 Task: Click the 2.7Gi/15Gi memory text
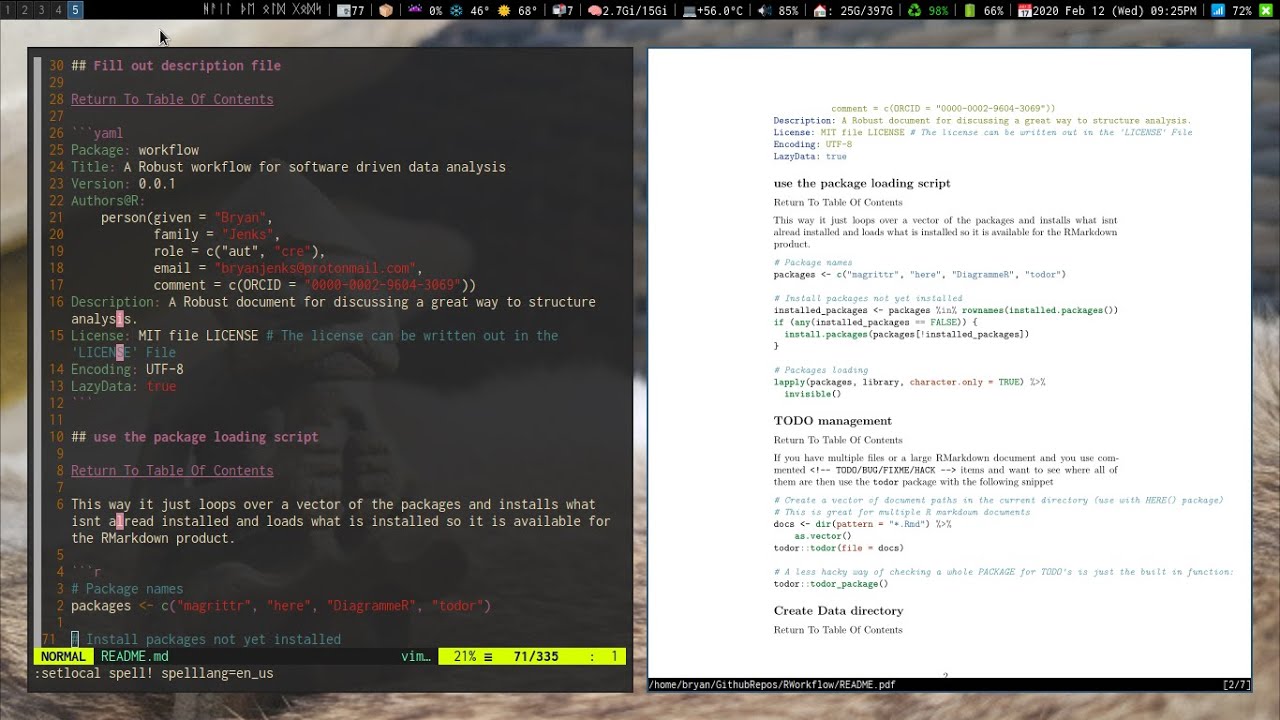coord(636,11)
